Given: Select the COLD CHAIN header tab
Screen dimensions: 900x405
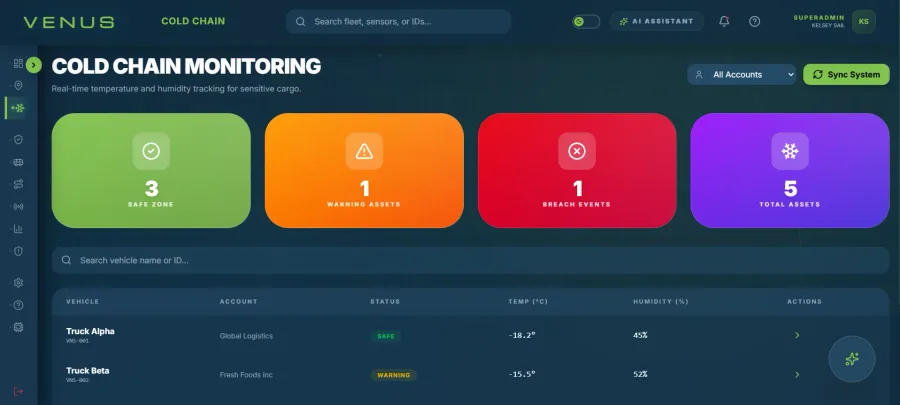Looking at the screenshot, I should click(x=193, y=21).
